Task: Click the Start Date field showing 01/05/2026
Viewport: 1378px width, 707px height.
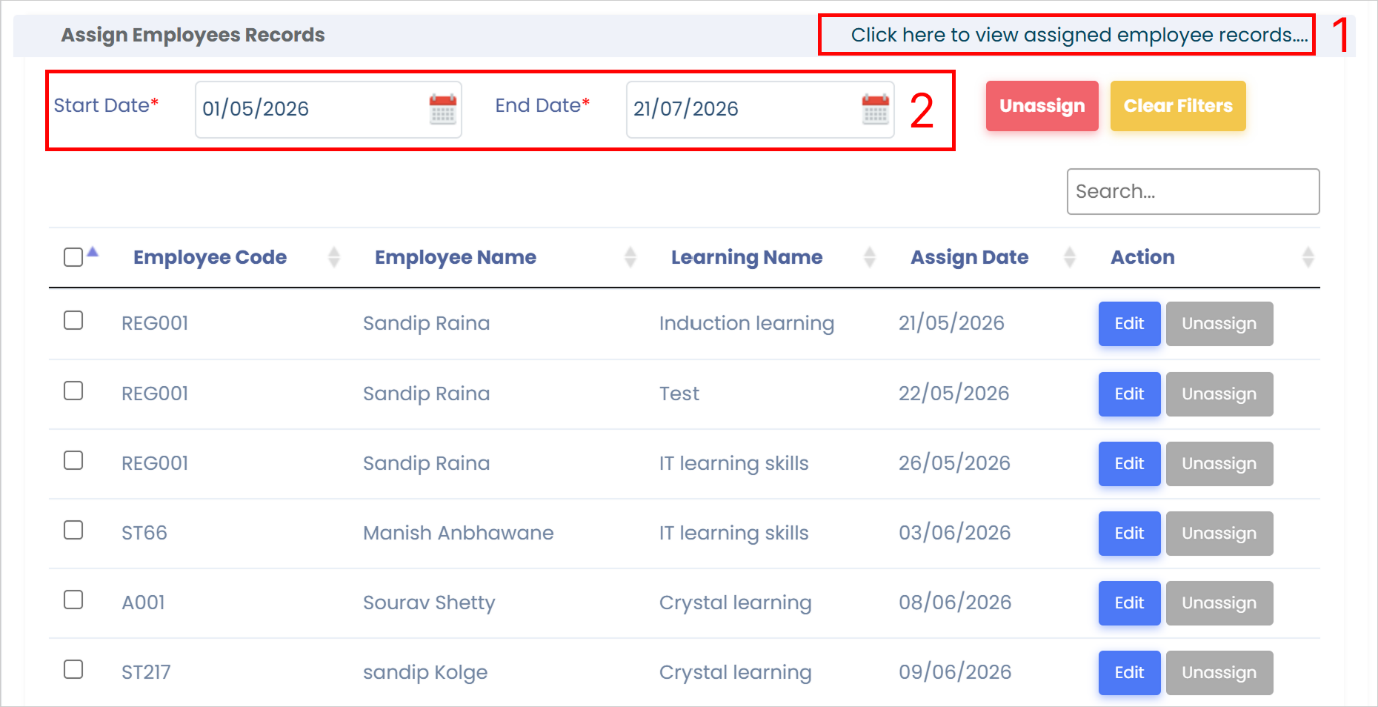Action: [x=328, y=109]
